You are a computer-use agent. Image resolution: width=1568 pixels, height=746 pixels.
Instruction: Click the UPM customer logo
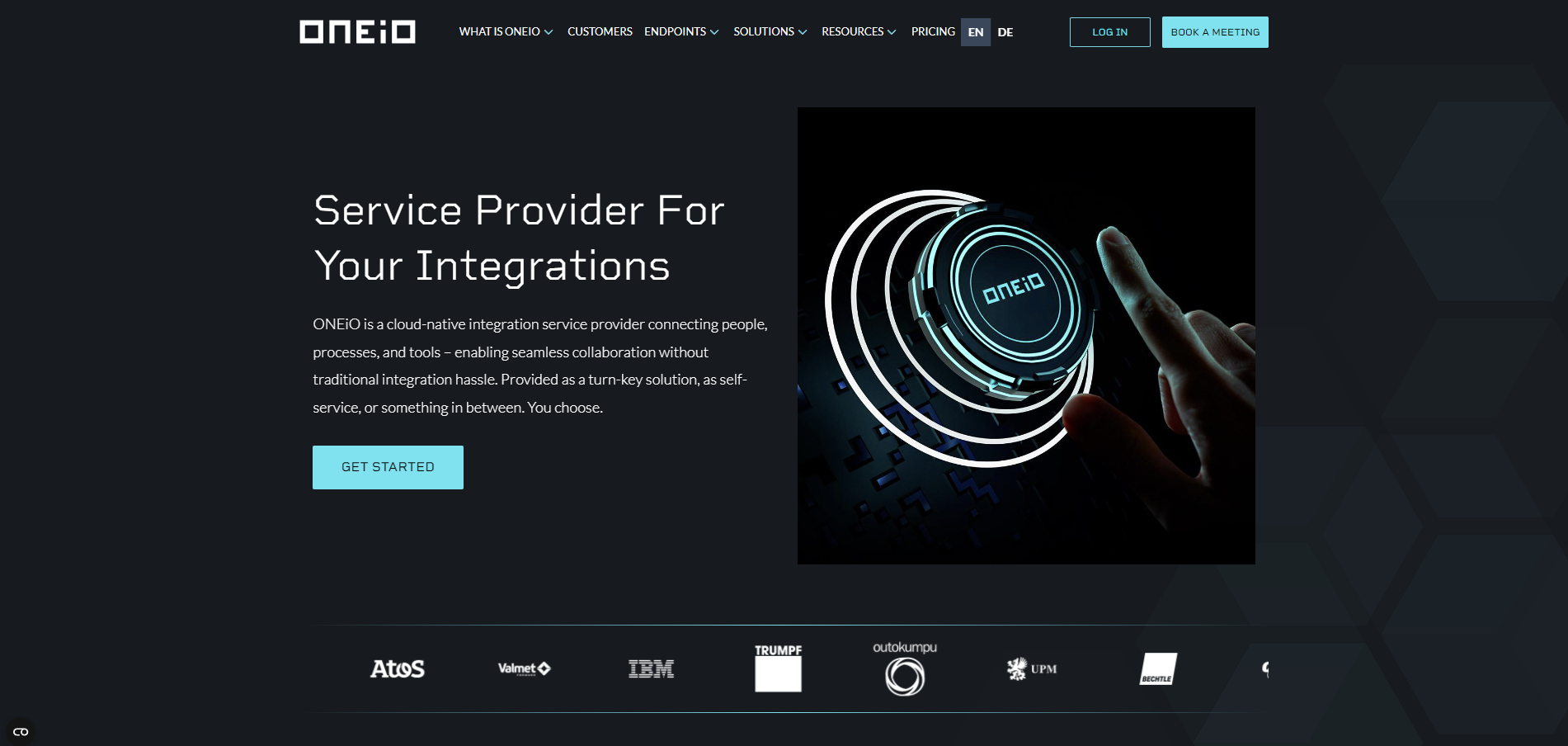coord(1032,668)
